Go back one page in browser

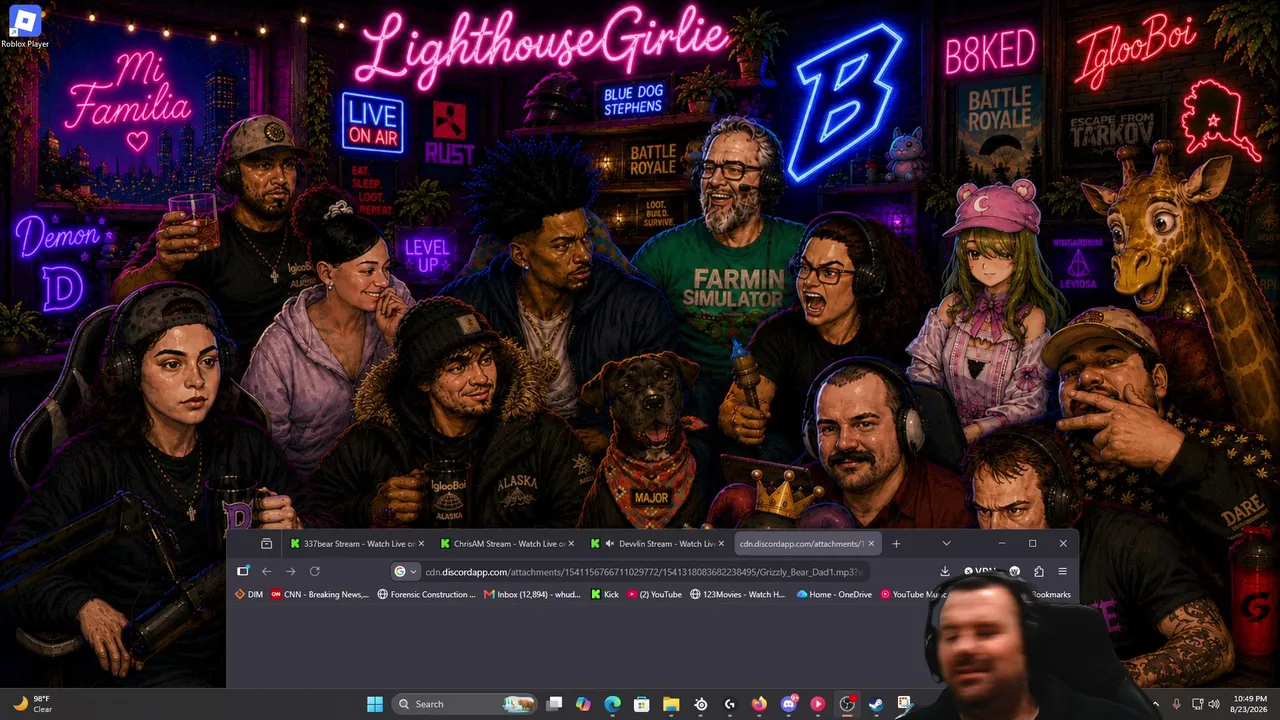(x=267, y=571)
